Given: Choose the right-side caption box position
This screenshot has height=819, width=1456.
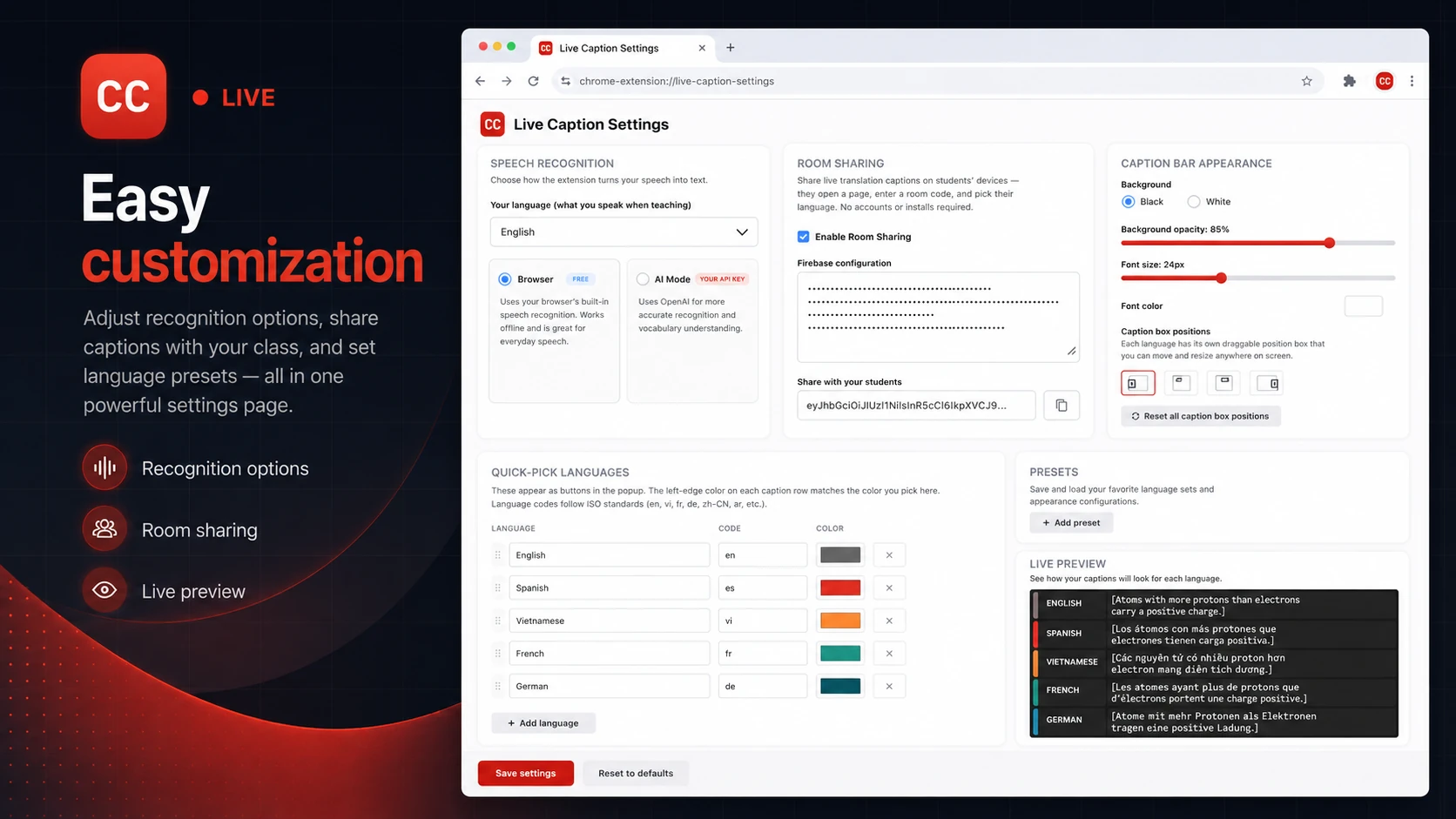Looking at the screenshot, I should 1267,383.
